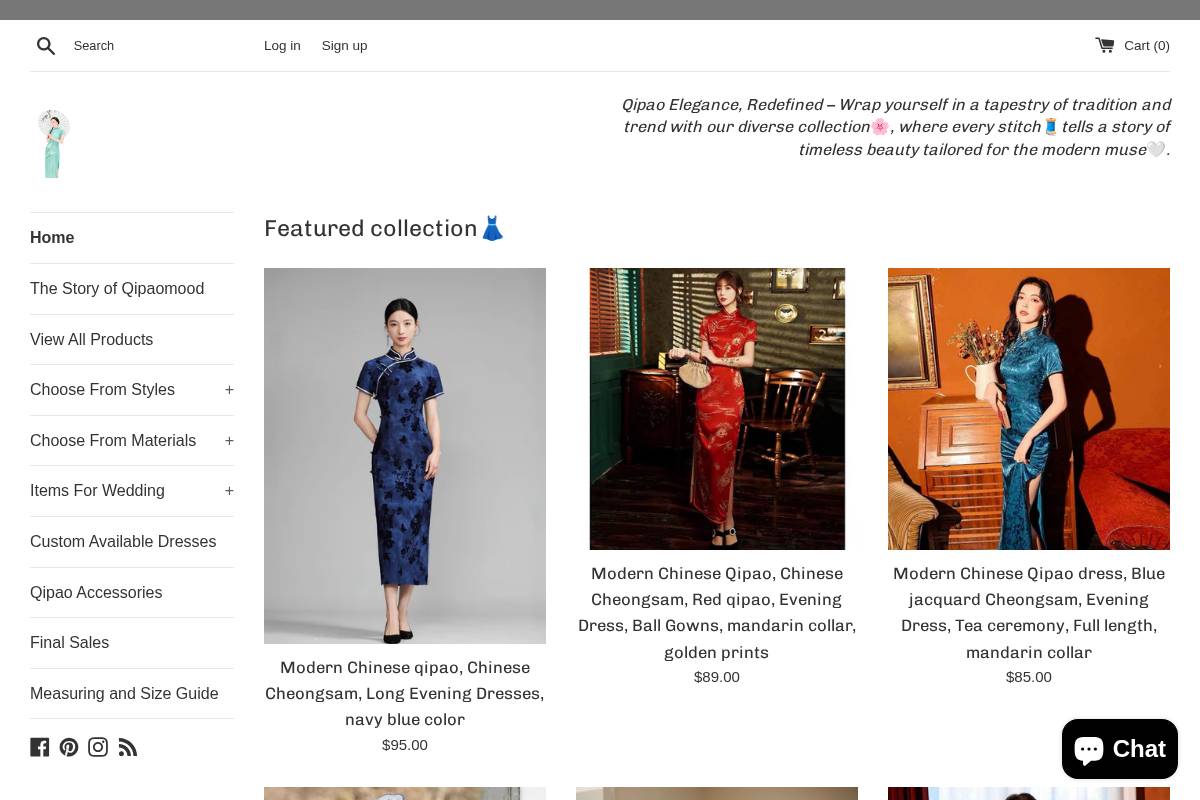
Task: Open the Shopify chat widget
Action: click(1119, 749)
